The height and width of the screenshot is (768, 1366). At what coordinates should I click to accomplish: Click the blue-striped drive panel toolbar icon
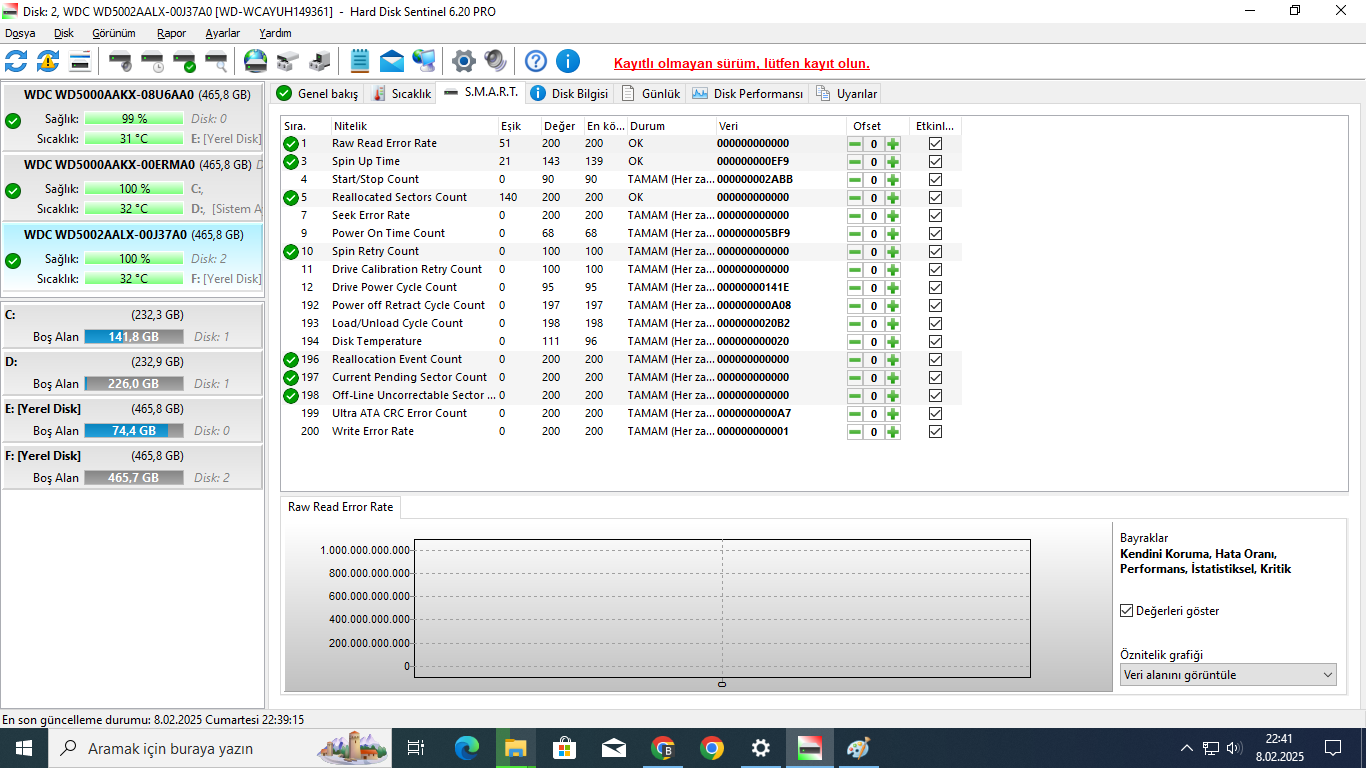click(x=80, y=61)
